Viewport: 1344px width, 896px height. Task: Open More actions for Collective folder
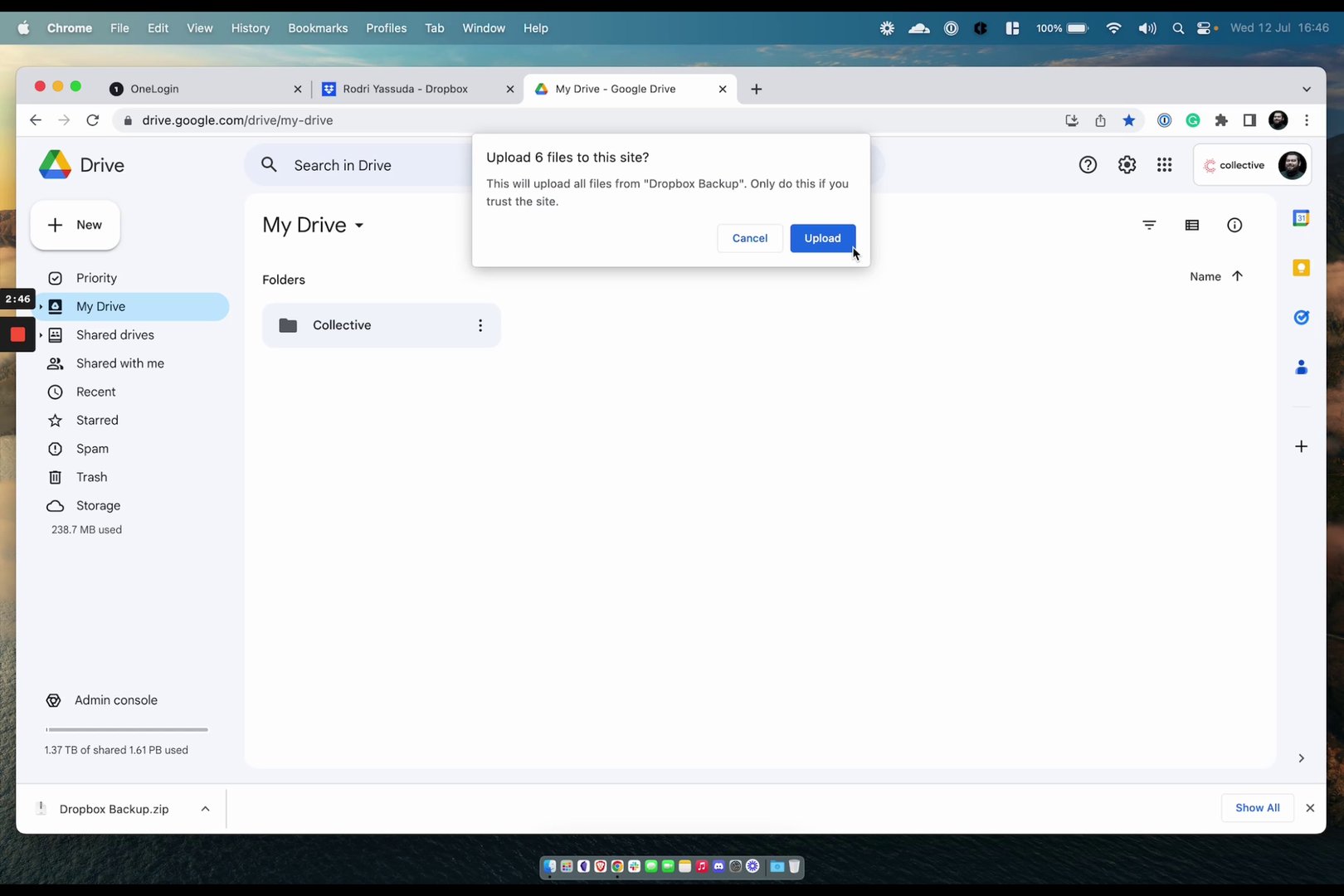pyautogui.click(x=480, y=325)
